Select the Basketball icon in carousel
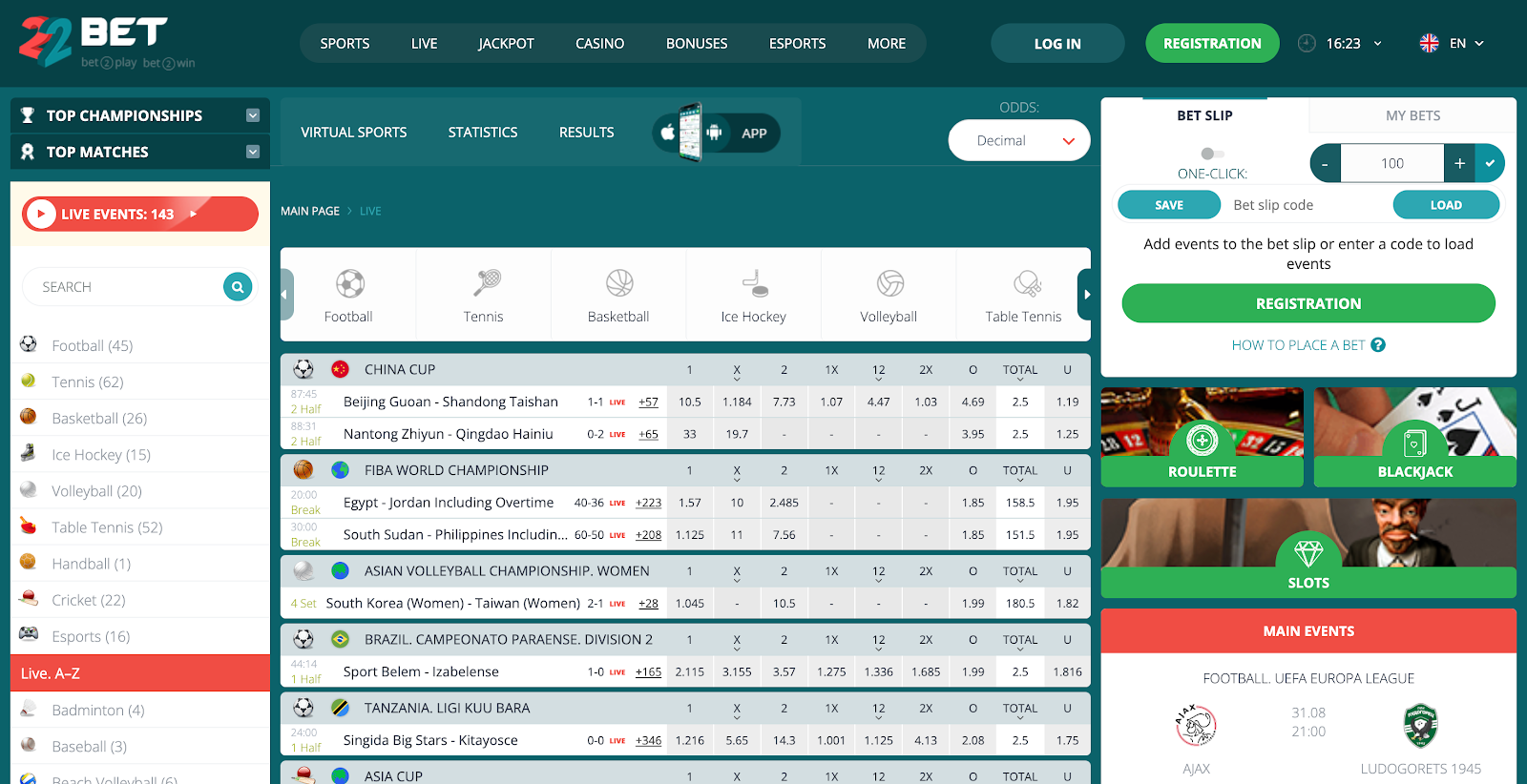This screenshot has width=1527, height=784. (619, 283)
